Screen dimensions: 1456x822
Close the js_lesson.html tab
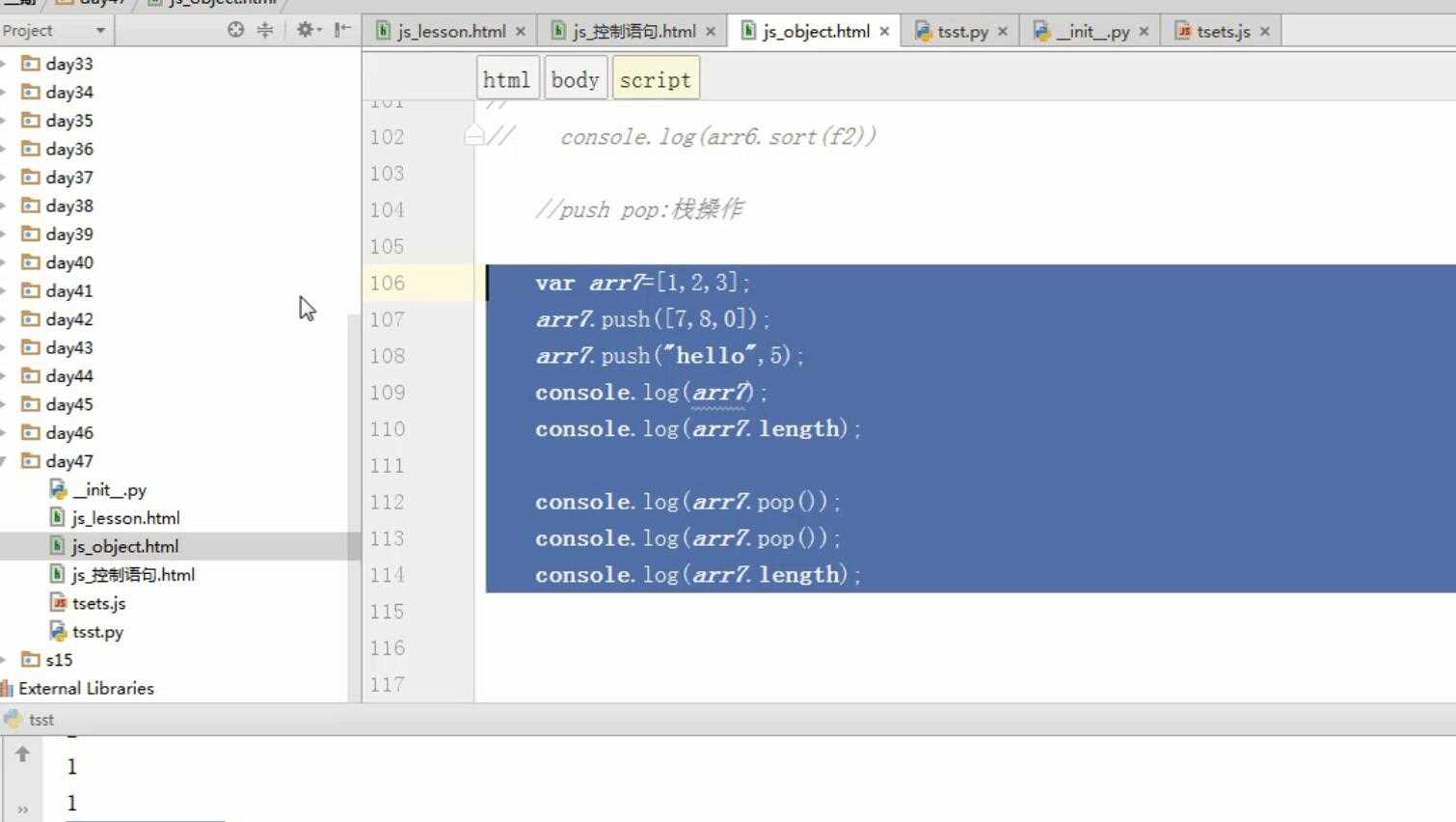[521, 31]
